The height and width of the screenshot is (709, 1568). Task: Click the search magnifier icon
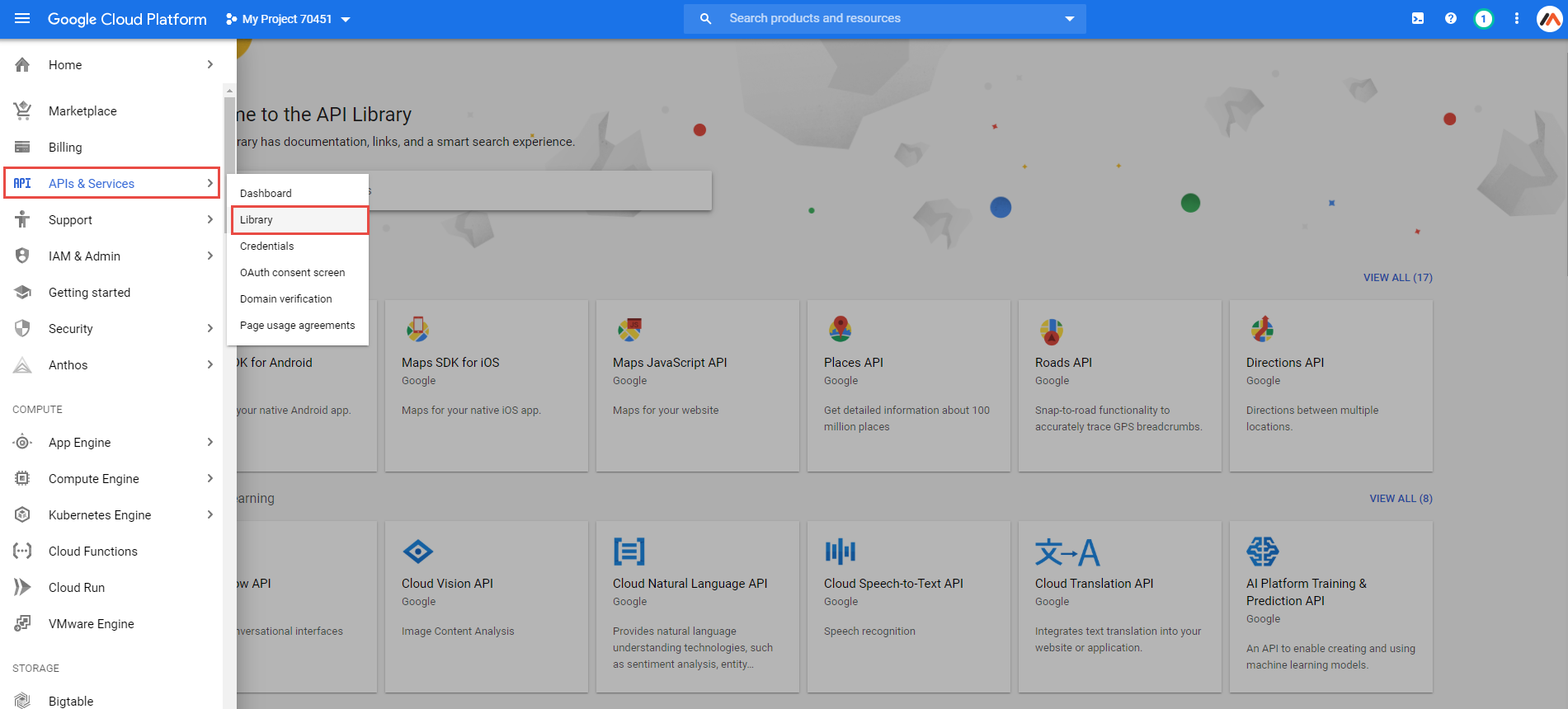[x=705, y=18]
